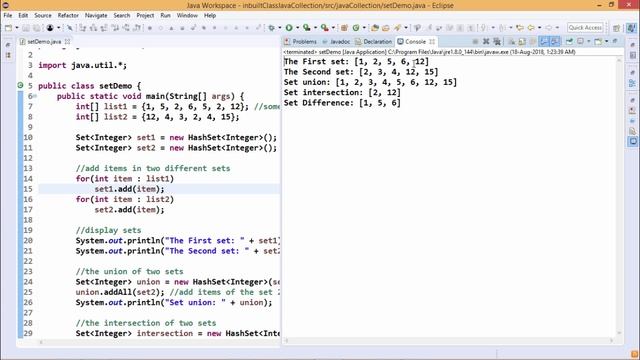
Task: Click code line 'union.addAll(set2);'
Action: coord(120,292)
